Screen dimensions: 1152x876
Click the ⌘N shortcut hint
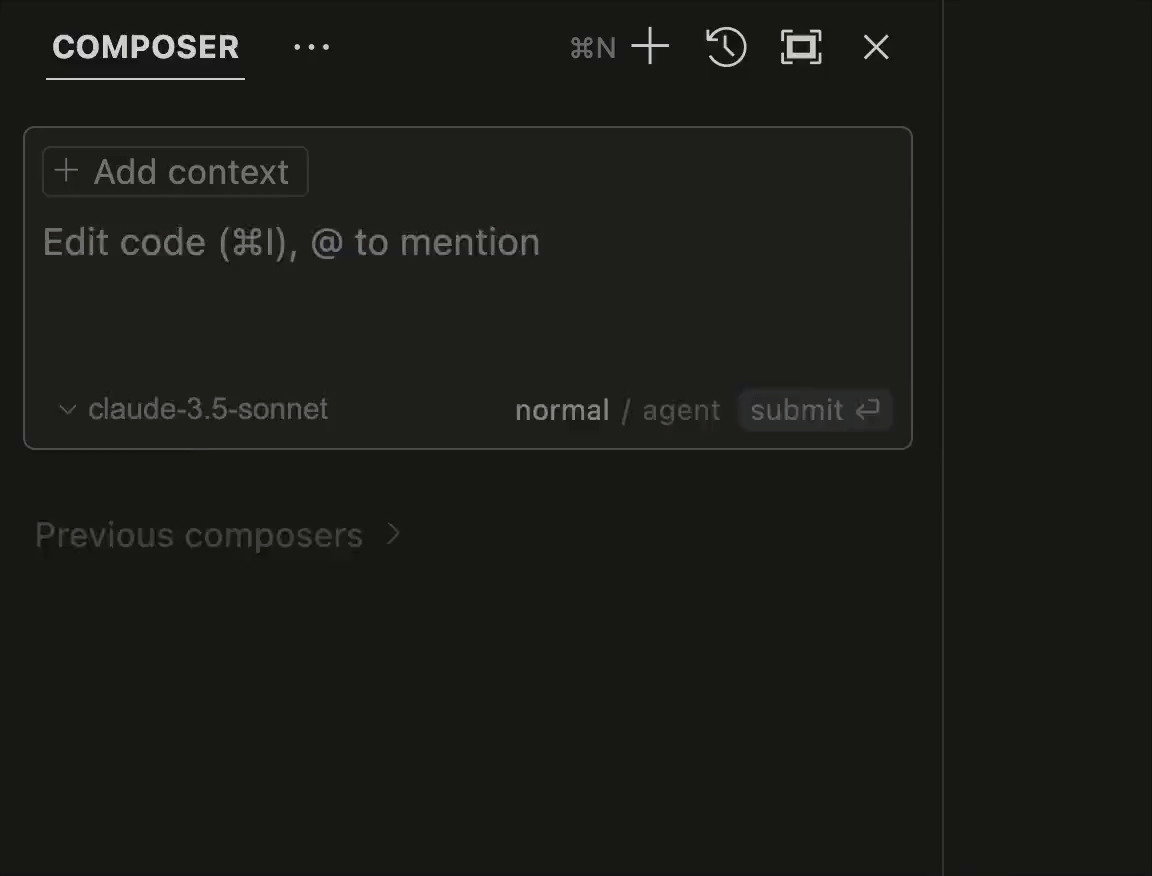[x=592, y=48]
